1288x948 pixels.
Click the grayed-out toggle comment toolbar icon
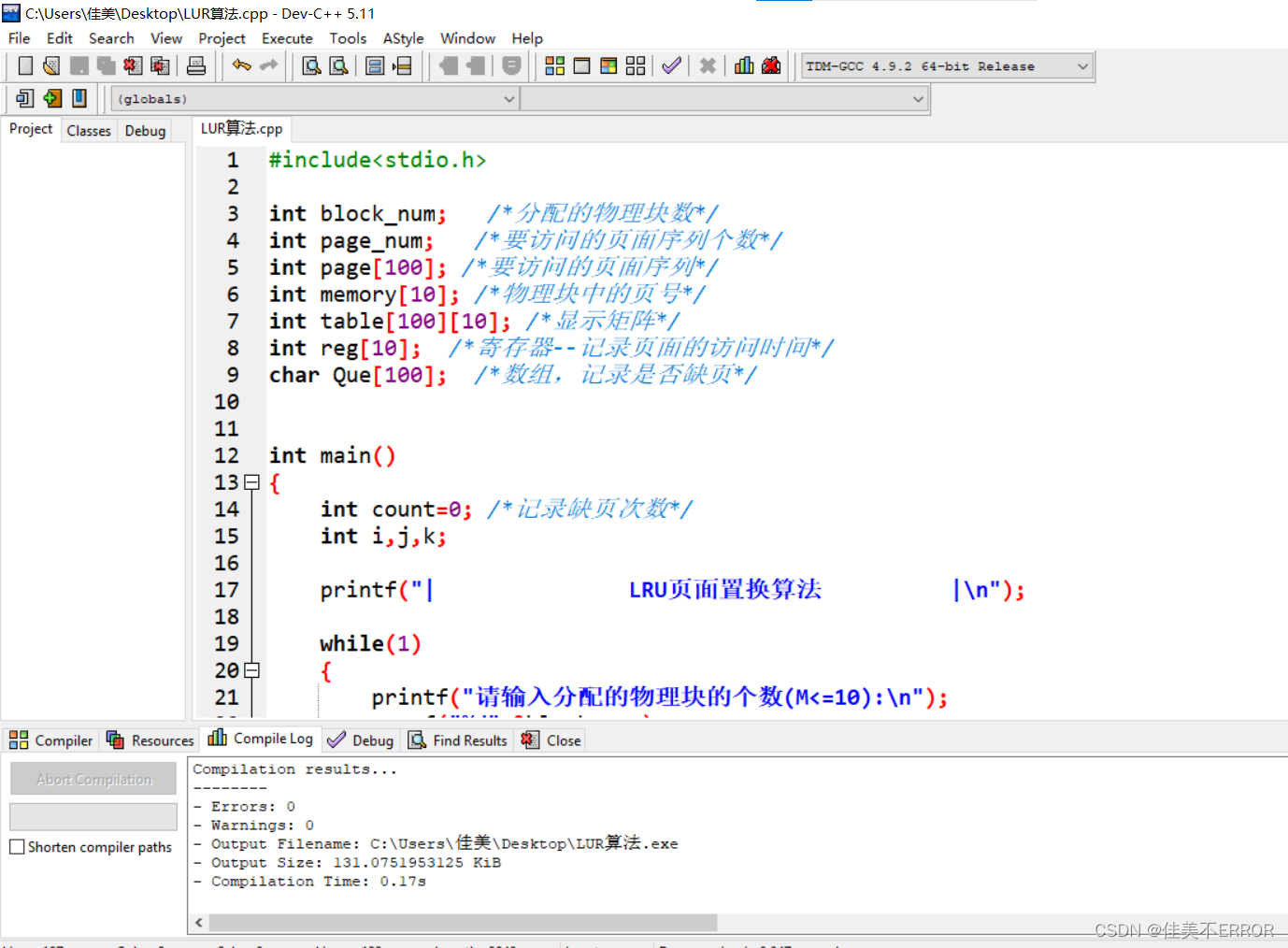[x=511, y=65]
